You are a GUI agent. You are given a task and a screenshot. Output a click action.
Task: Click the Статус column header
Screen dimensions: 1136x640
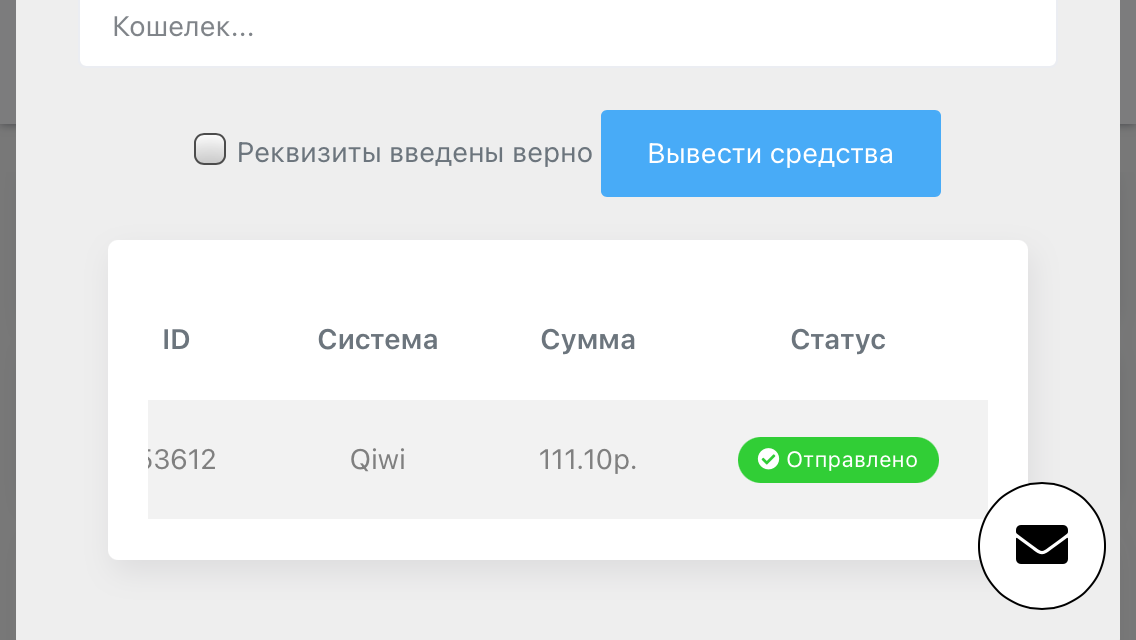pyautogui.click(x=838, y=339)
